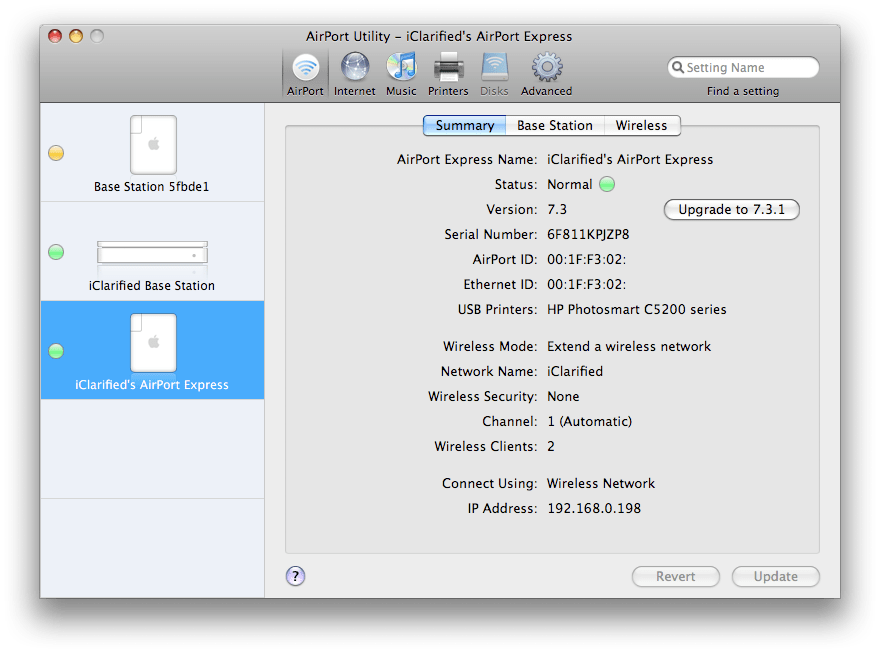Viewport: 880px width, 653px height.
Task: Select the AirPort icon in the toolbar
Action: 304,68
